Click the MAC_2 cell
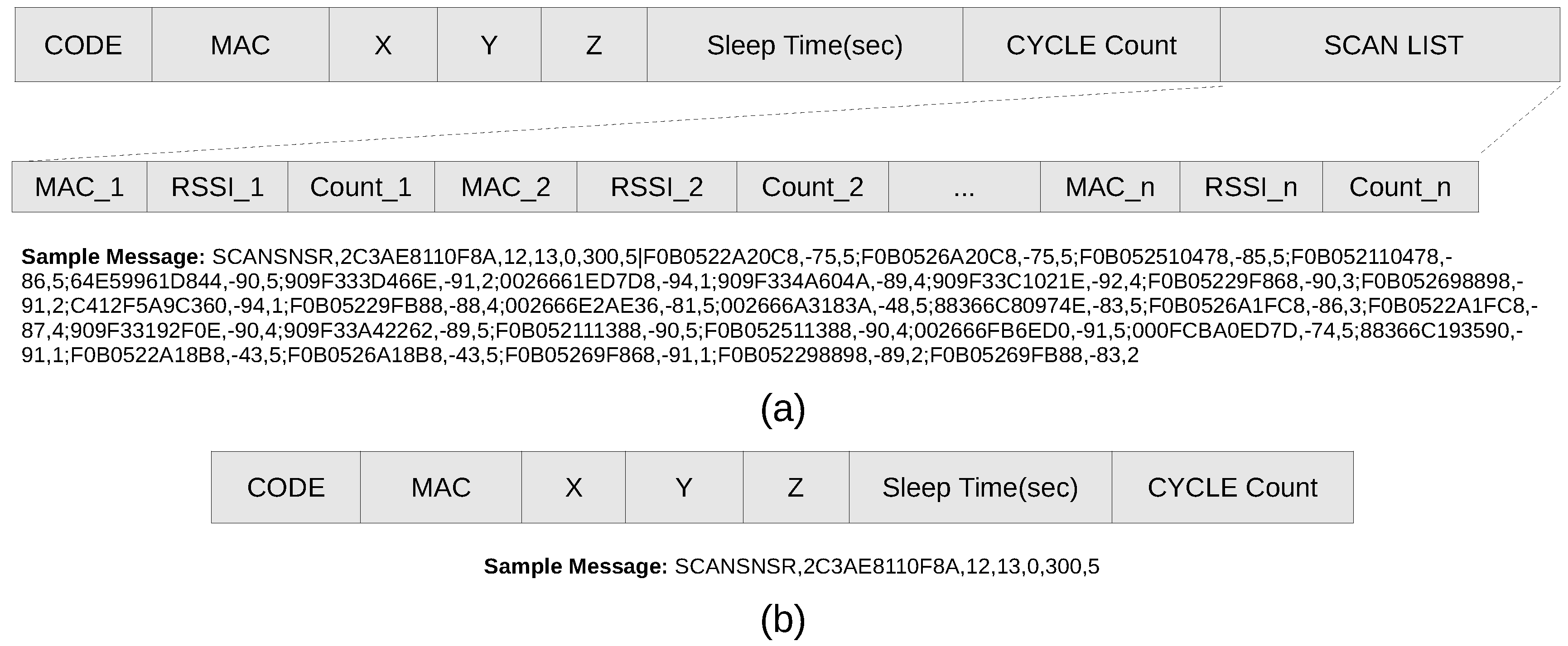Viewport: 1568px width, 646px height. (505, 187)
